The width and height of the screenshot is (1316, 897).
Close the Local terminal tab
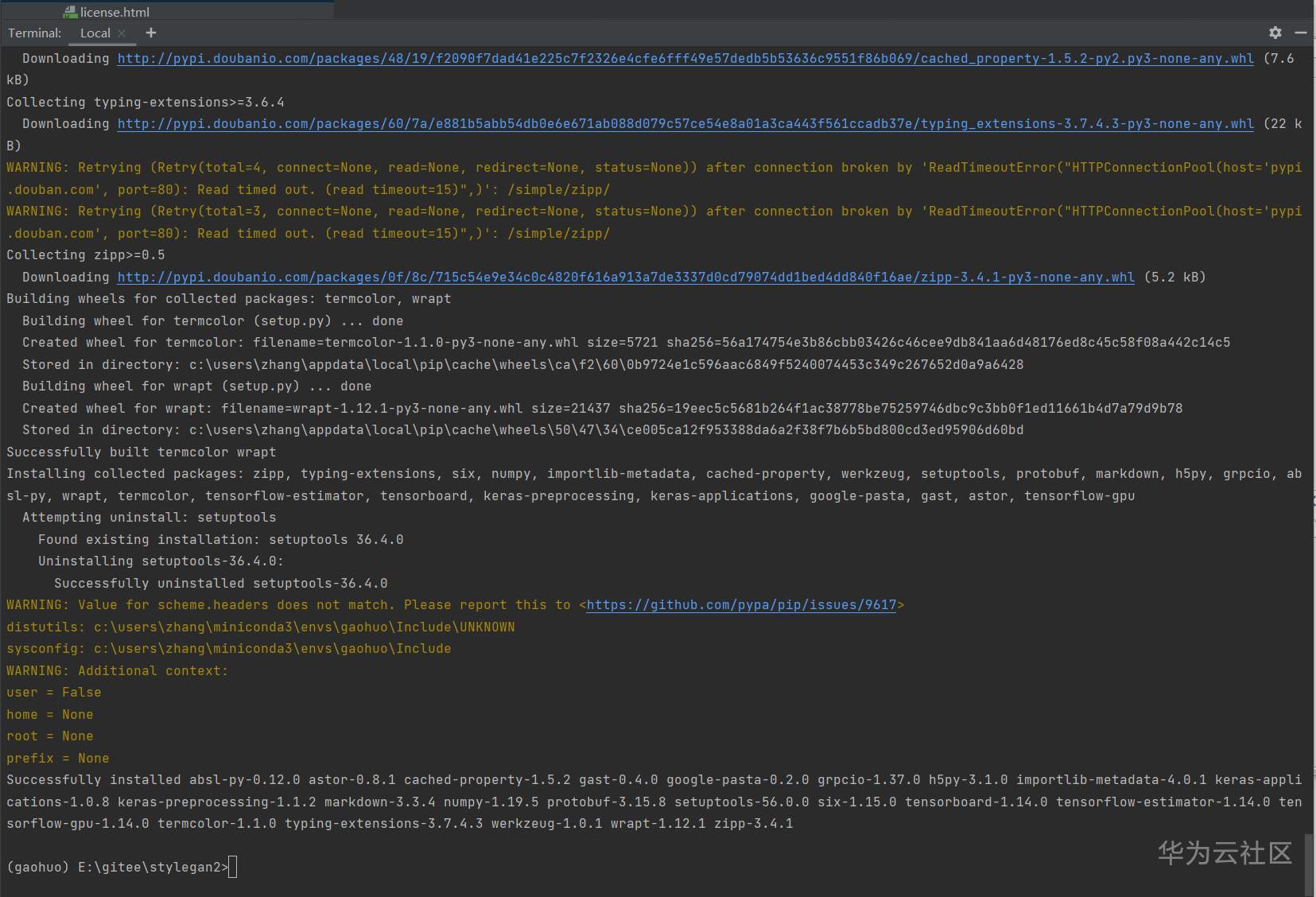(x=122, y=33)
